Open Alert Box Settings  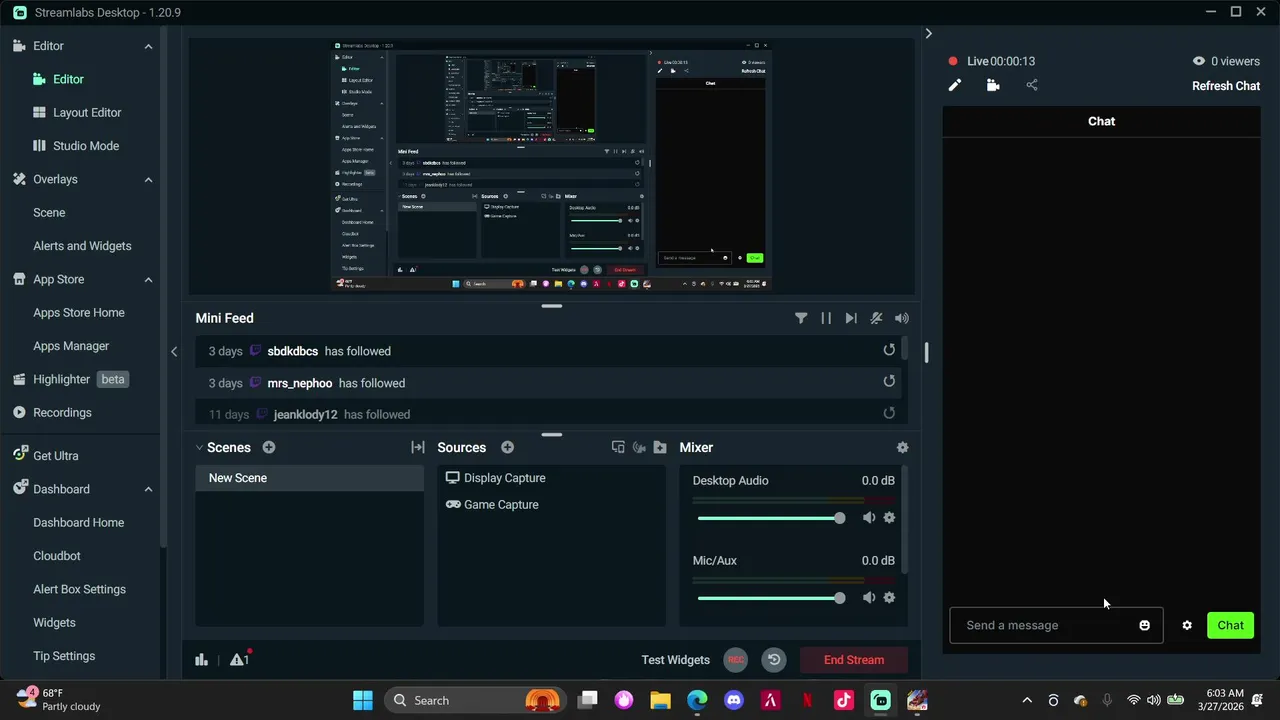coord(80,590)
